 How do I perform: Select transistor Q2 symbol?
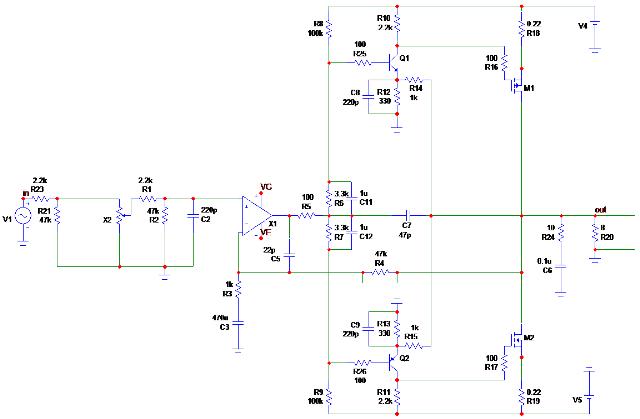tap(393, 362)
